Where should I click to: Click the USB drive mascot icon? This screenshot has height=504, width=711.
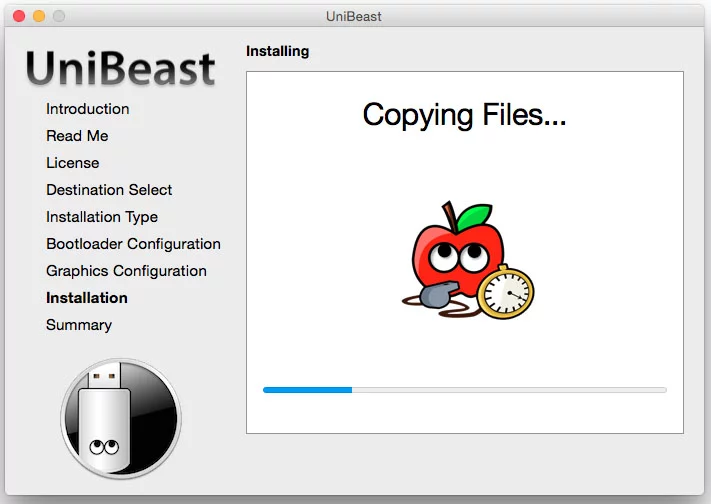tap(120, 418)
